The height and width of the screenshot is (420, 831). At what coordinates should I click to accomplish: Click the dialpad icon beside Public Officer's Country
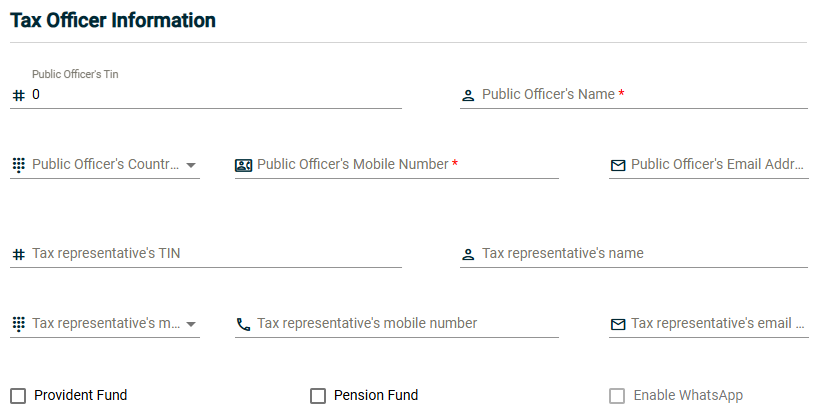tap(18, 165)
